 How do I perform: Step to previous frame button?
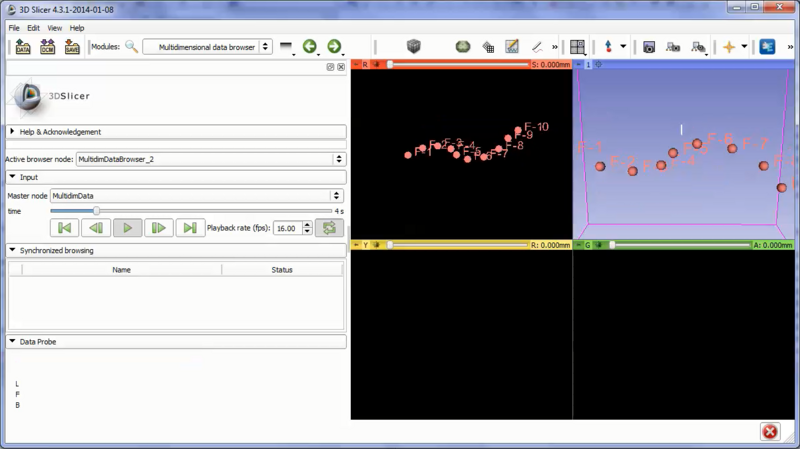click(x=96, y=228)
